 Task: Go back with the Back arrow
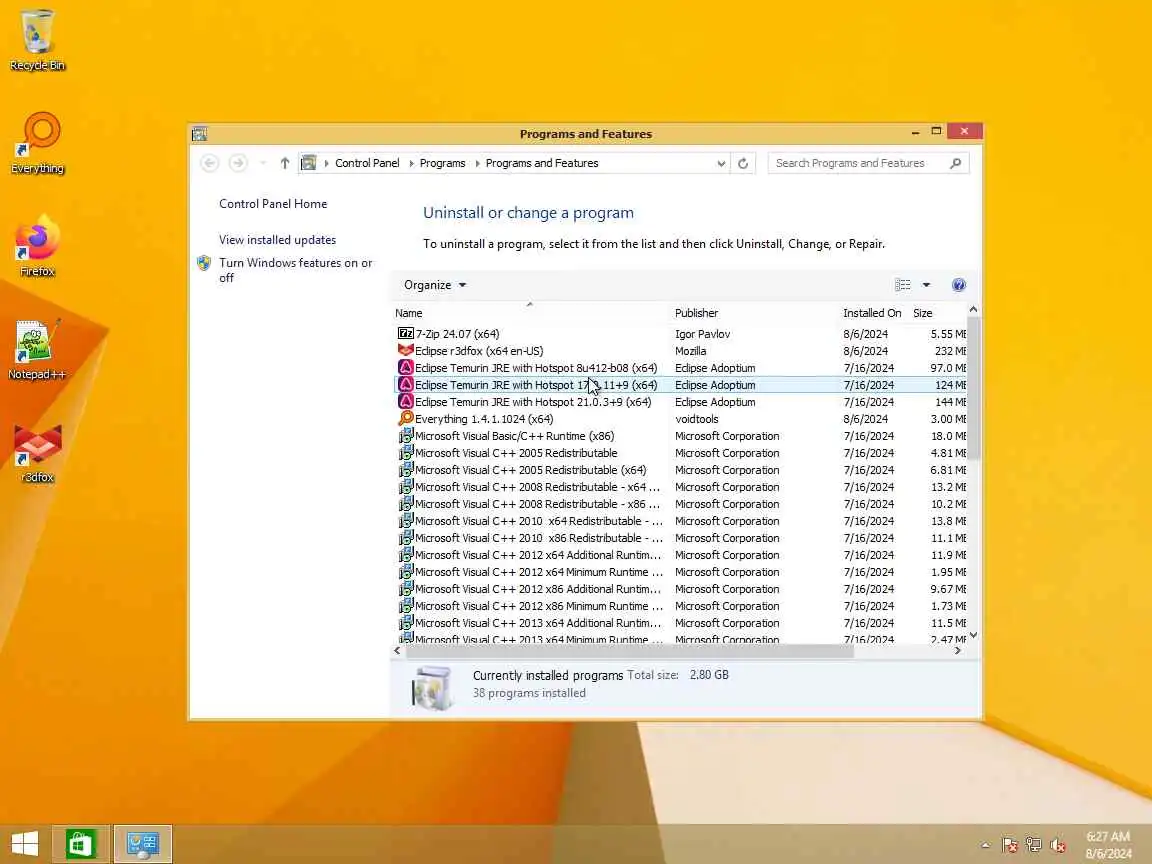pyautogui.click(x=209, y=163)
